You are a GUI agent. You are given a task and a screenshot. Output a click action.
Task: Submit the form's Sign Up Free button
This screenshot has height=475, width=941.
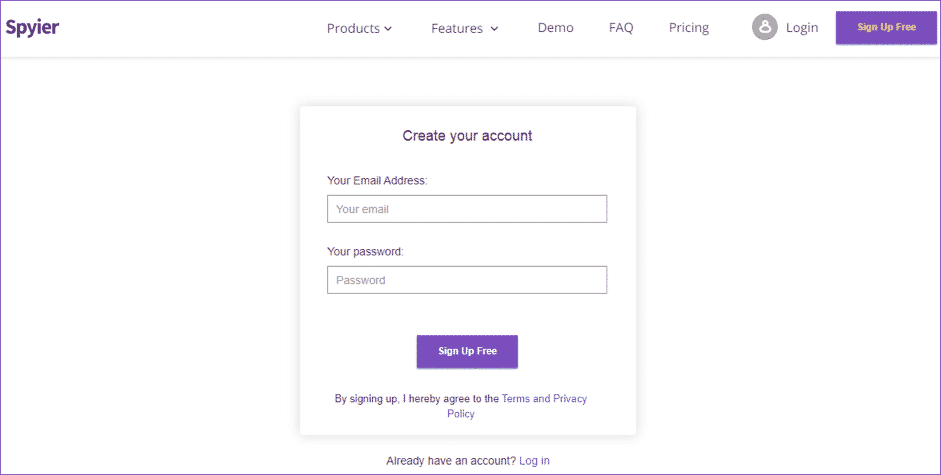click(467, 351)
